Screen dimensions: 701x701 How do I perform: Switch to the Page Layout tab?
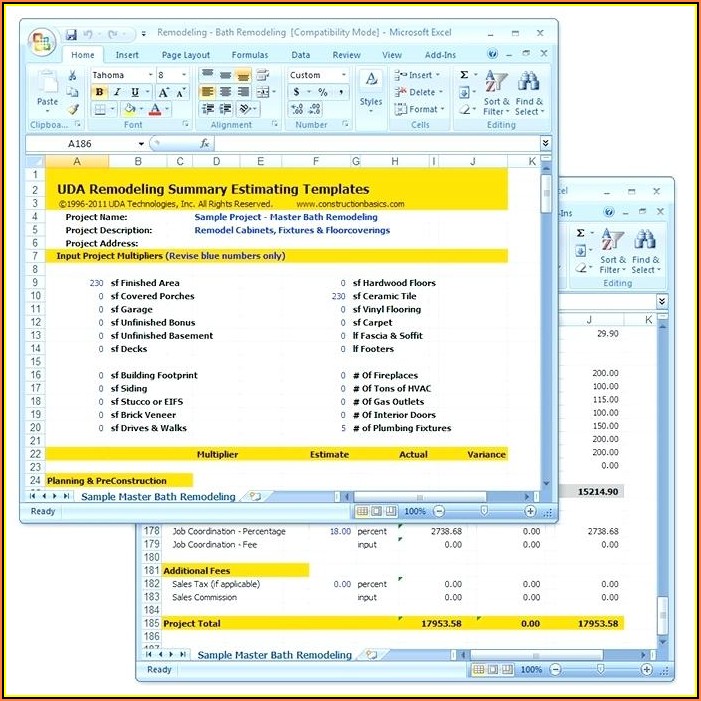point(186,55)
